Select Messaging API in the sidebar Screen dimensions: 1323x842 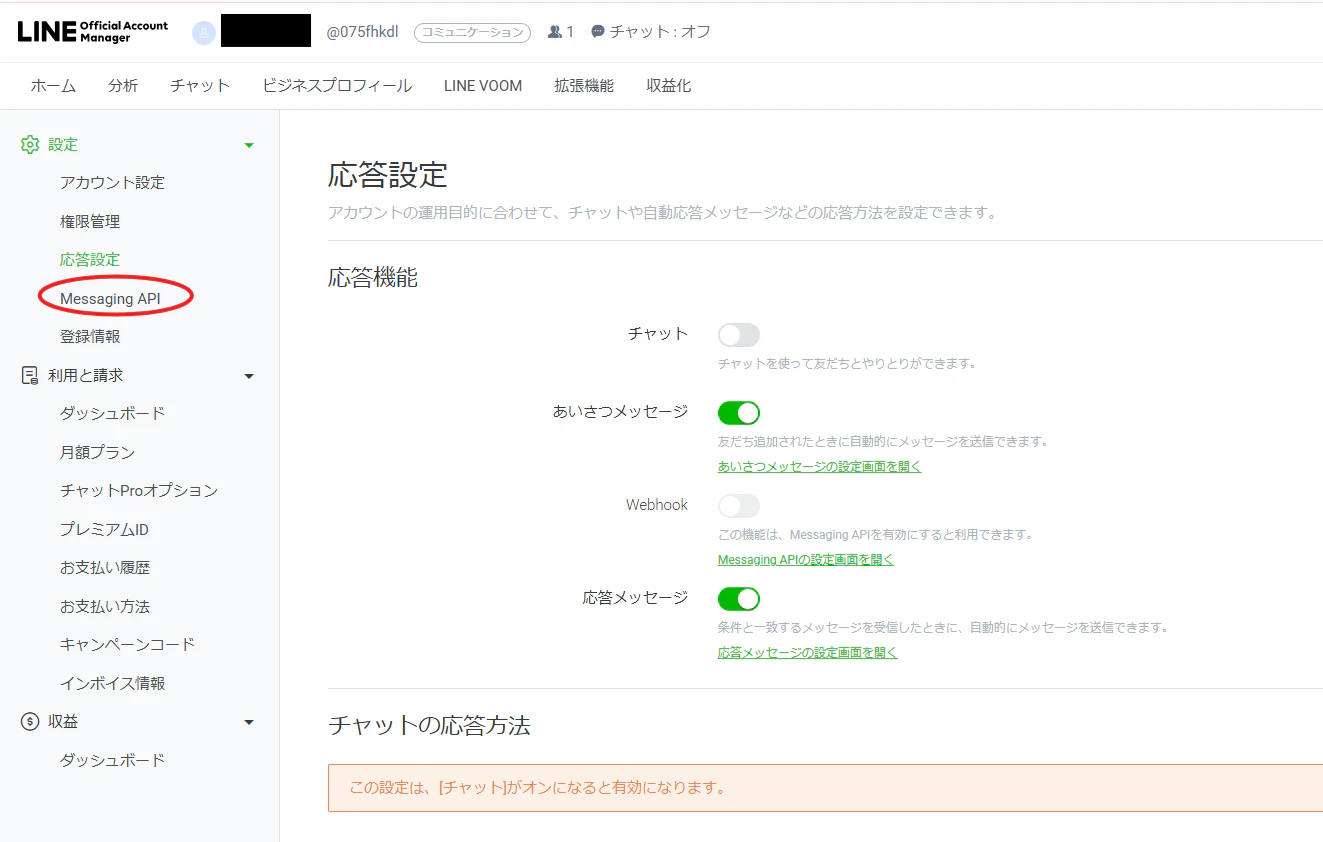point(110,299)
